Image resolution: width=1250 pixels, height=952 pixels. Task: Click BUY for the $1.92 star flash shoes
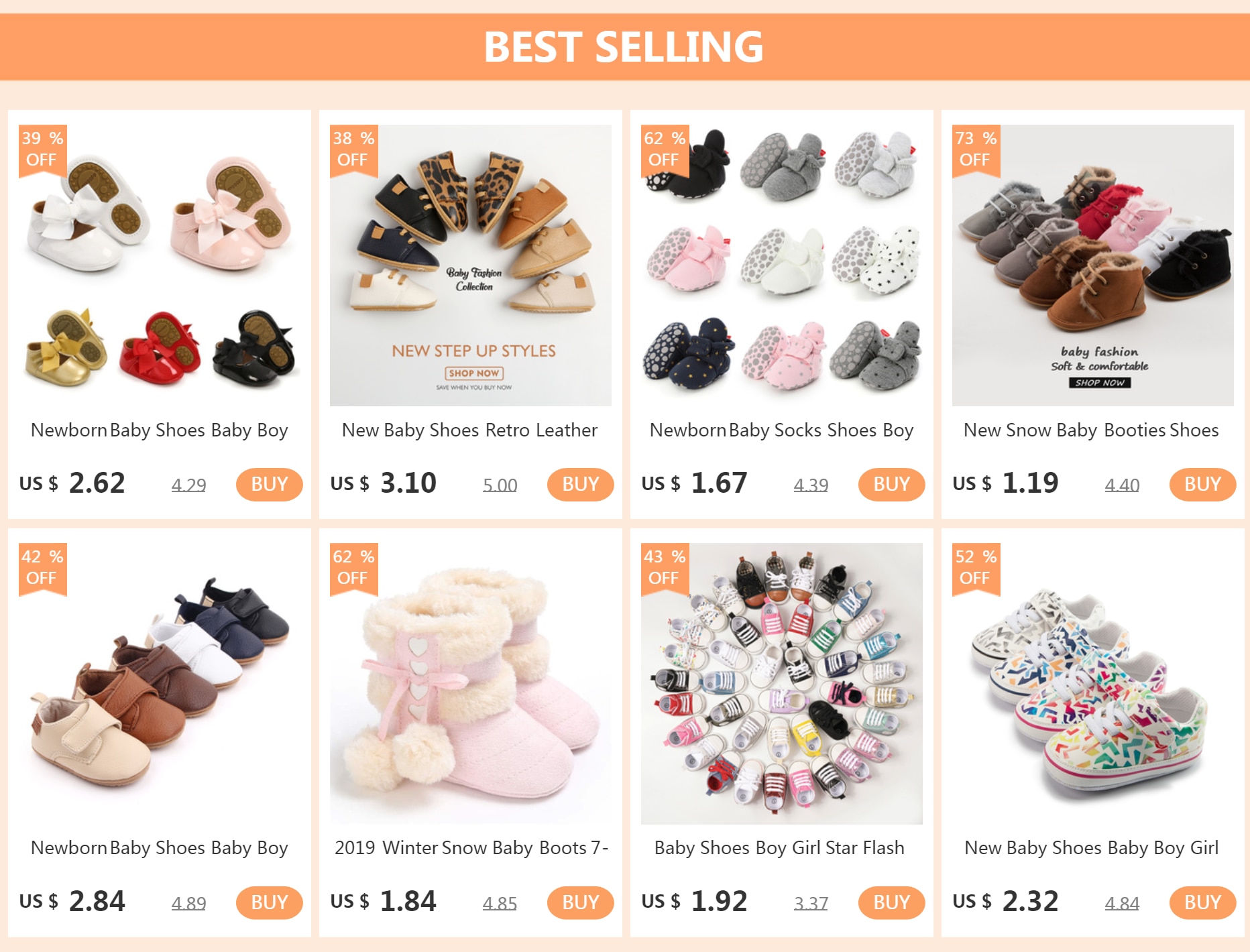(891, 902)
